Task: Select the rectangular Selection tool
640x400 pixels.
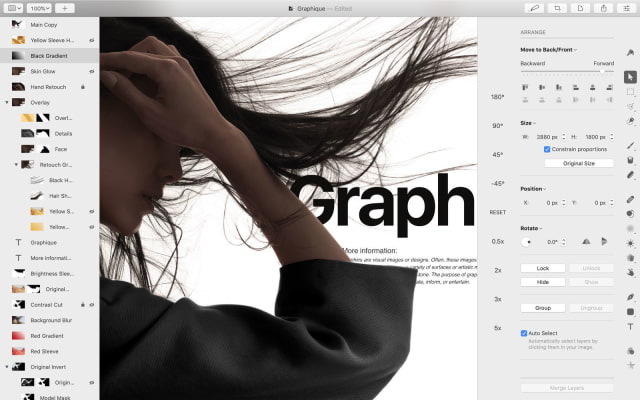Action: click(630, 91)
